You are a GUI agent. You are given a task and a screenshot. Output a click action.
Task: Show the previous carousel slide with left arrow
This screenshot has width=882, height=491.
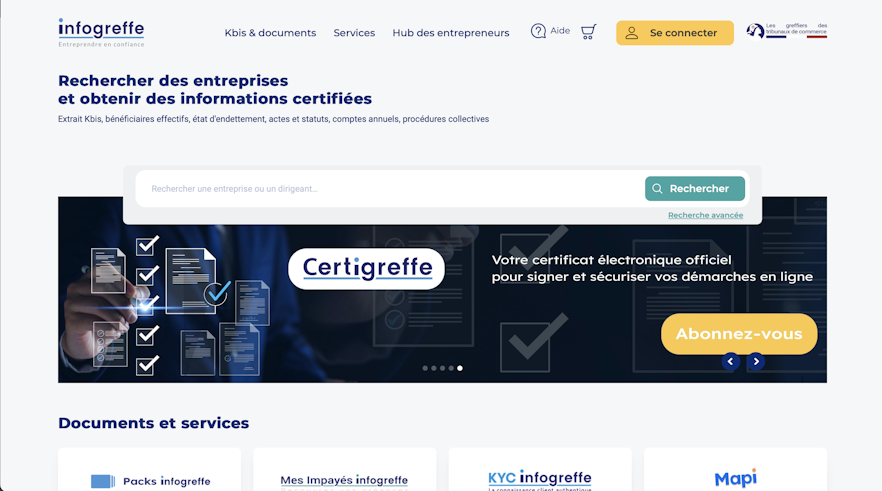(730, 361)
